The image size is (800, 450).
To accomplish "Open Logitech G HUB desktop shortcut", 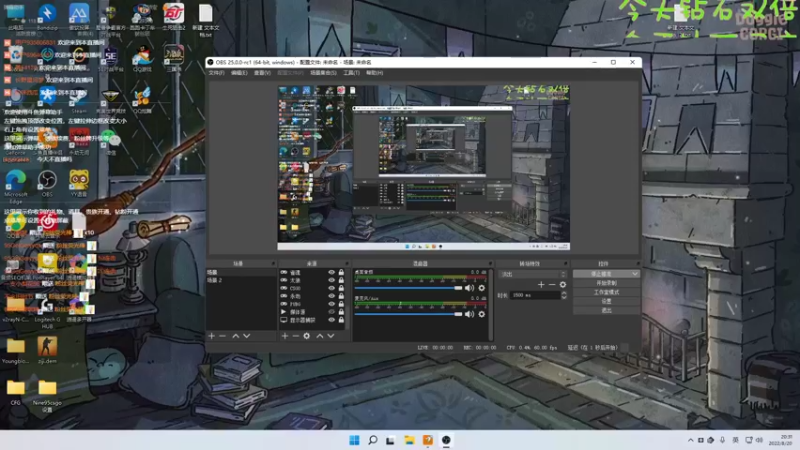I will tap(47, 313).
